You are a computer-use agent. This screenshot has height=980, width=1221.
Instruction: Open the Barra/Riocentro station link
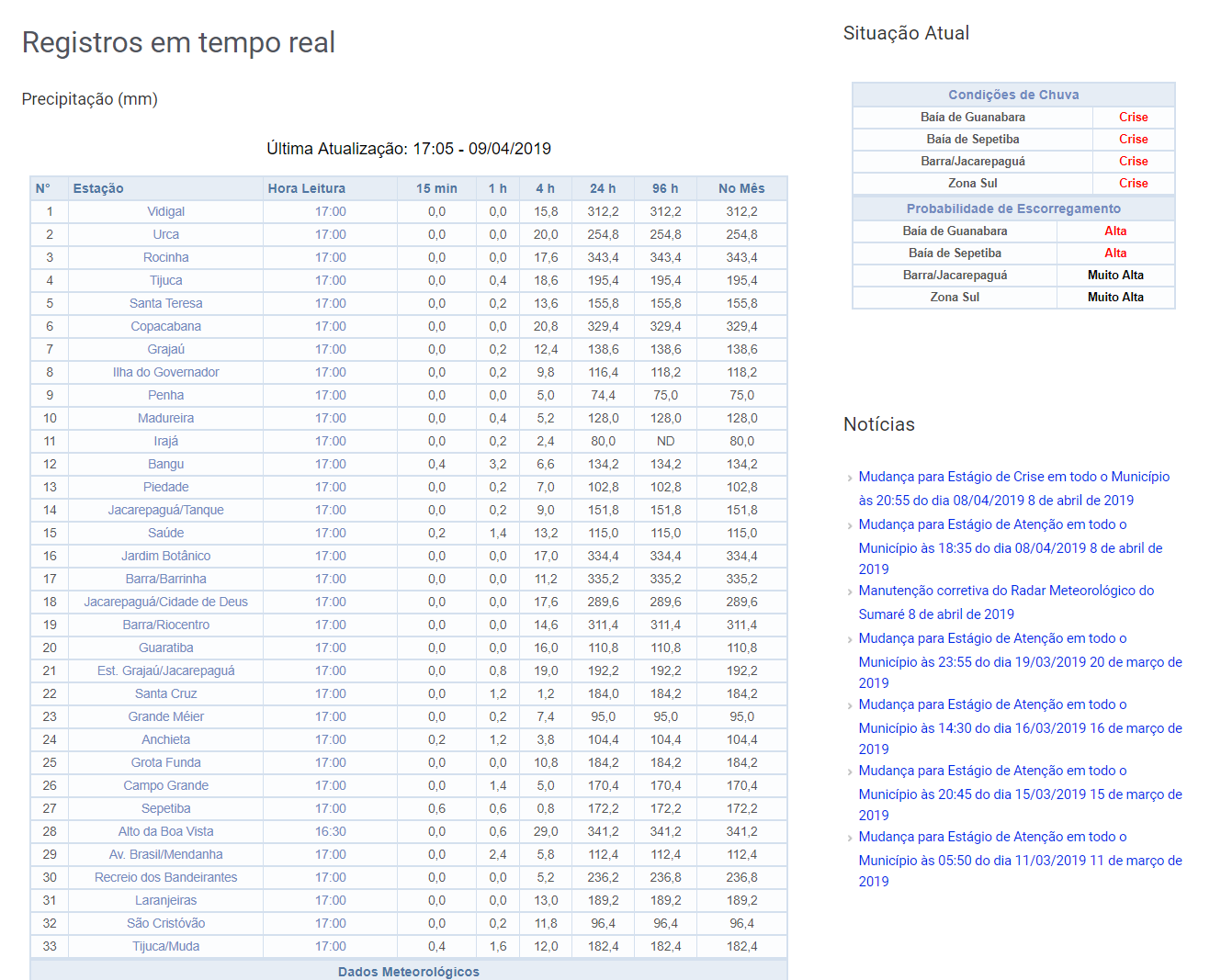click(165, 625)
